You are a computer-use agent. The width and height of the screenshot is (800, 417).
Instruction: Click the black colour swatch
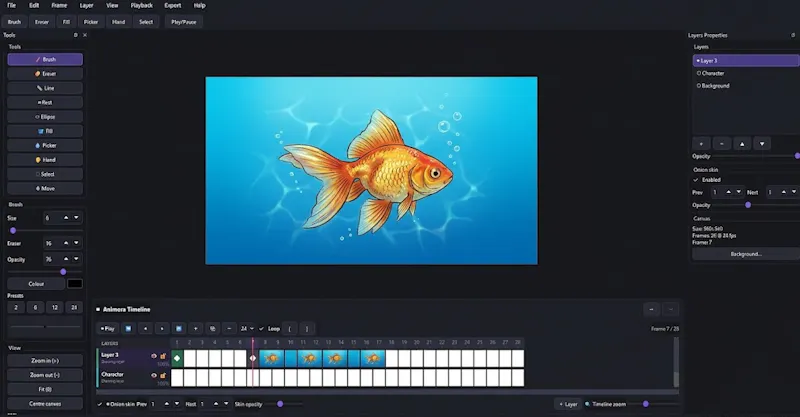point(74,284)
